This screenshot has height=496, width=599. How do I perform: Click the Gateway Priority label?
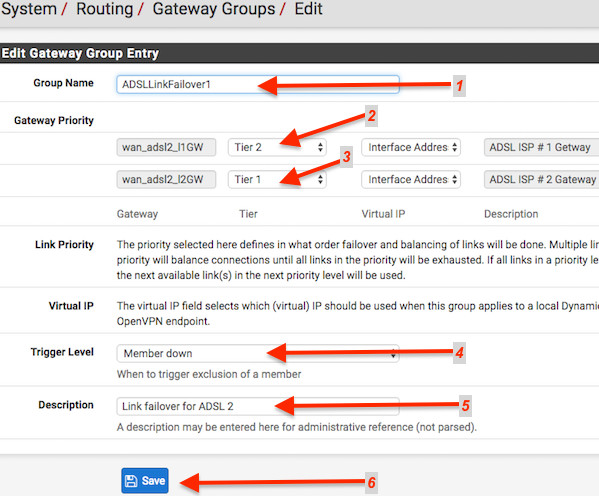pos(54,120)
